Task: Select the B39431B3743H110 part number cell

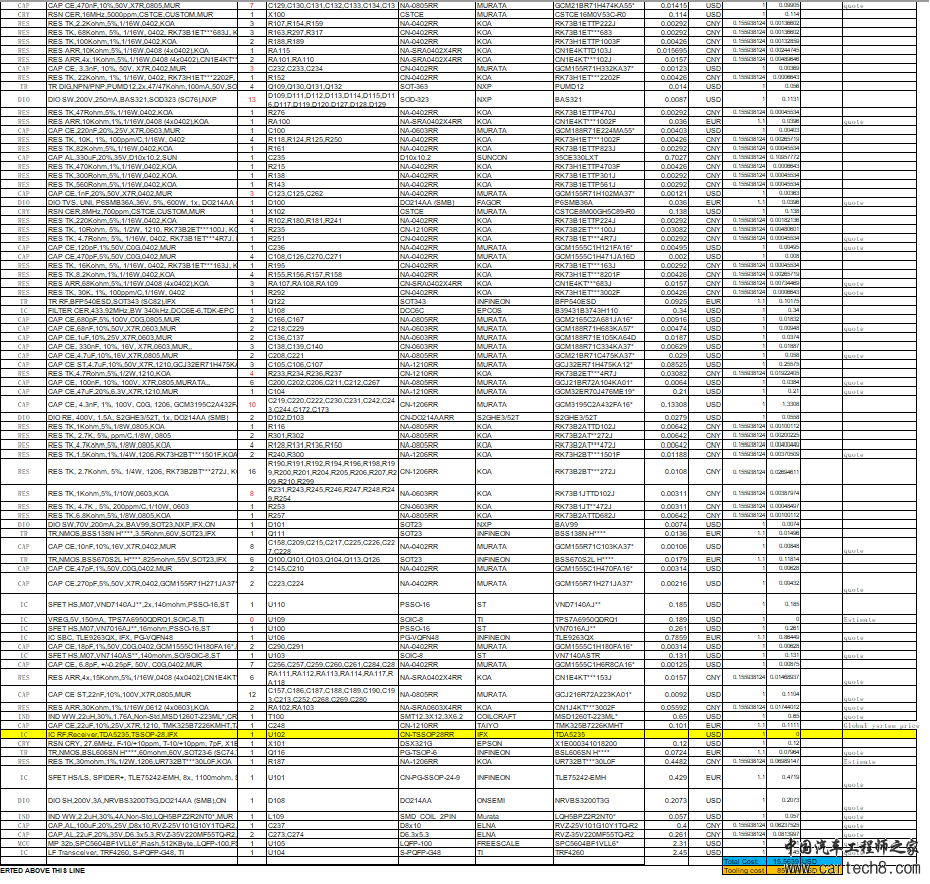Action: [x=598, y=310]
